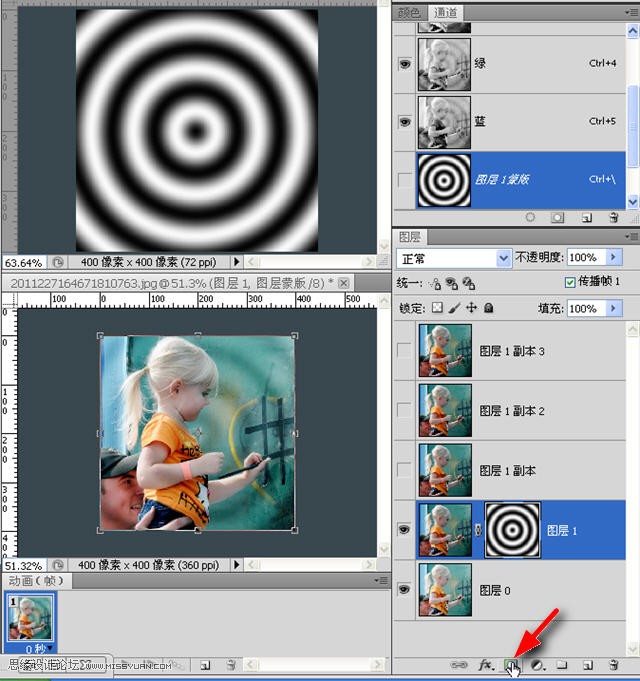The height and width of the screenshot is (681, 640).
Task: Lock transparent pixels for the layer
Action: (x=437, y=308)
